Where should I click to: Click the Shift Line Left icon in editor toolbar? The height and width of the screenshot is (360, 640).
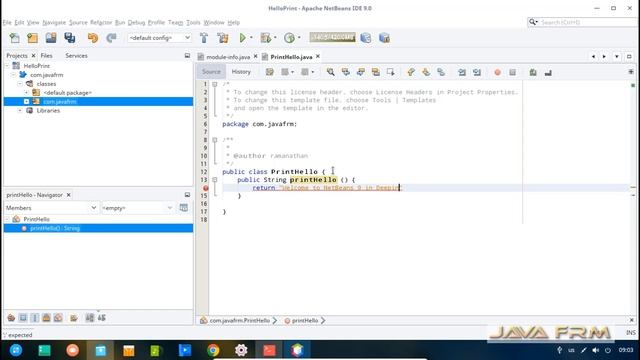click(x=462, y=72)
